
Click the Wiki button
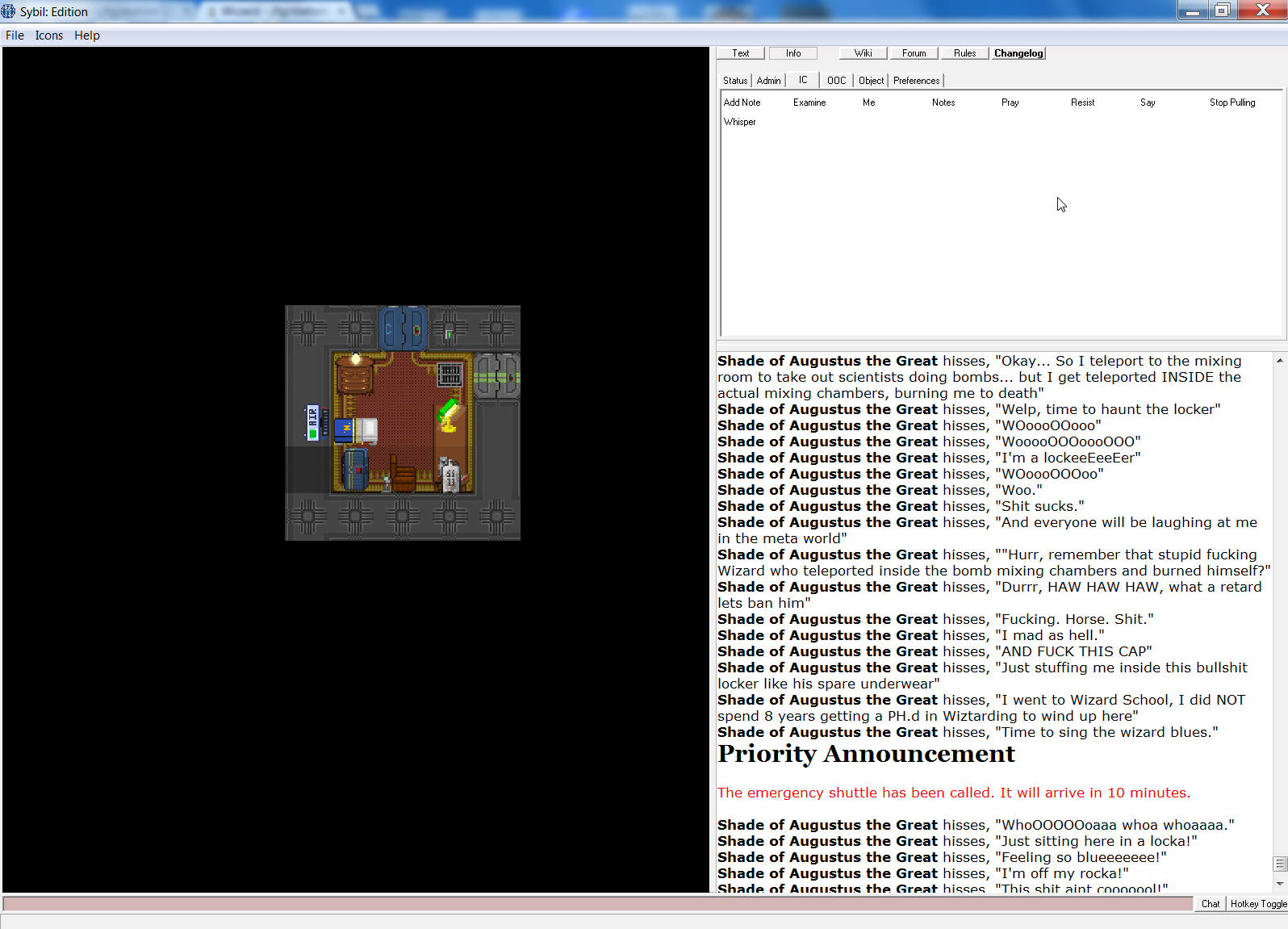[x=863, y=53]
